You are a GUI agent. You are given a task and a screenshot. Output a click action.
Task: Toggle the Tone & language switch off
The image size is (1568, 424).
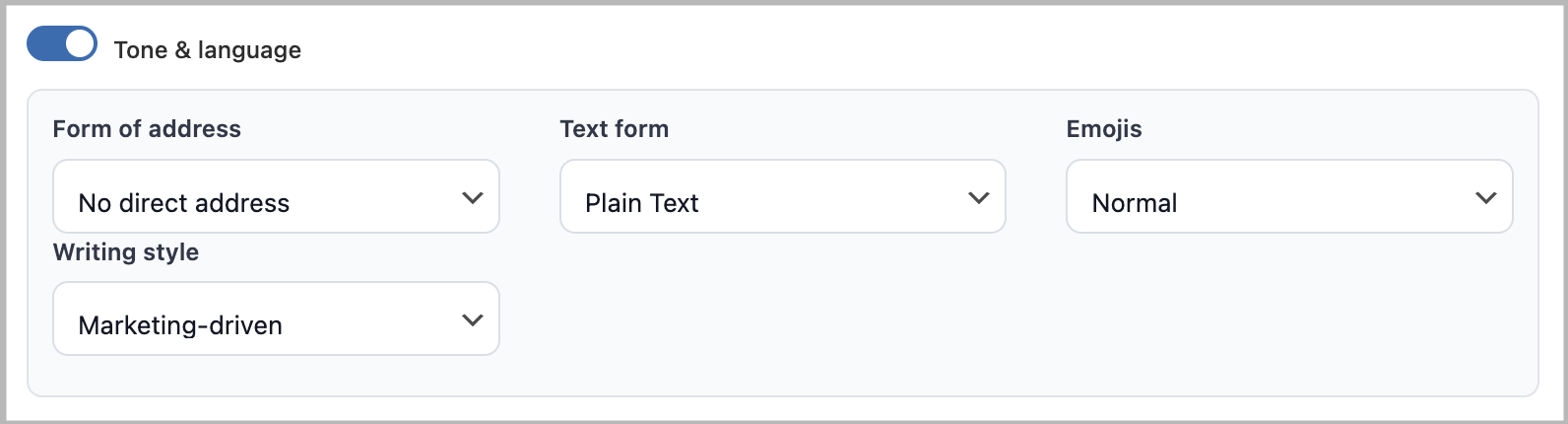point(61,44)
